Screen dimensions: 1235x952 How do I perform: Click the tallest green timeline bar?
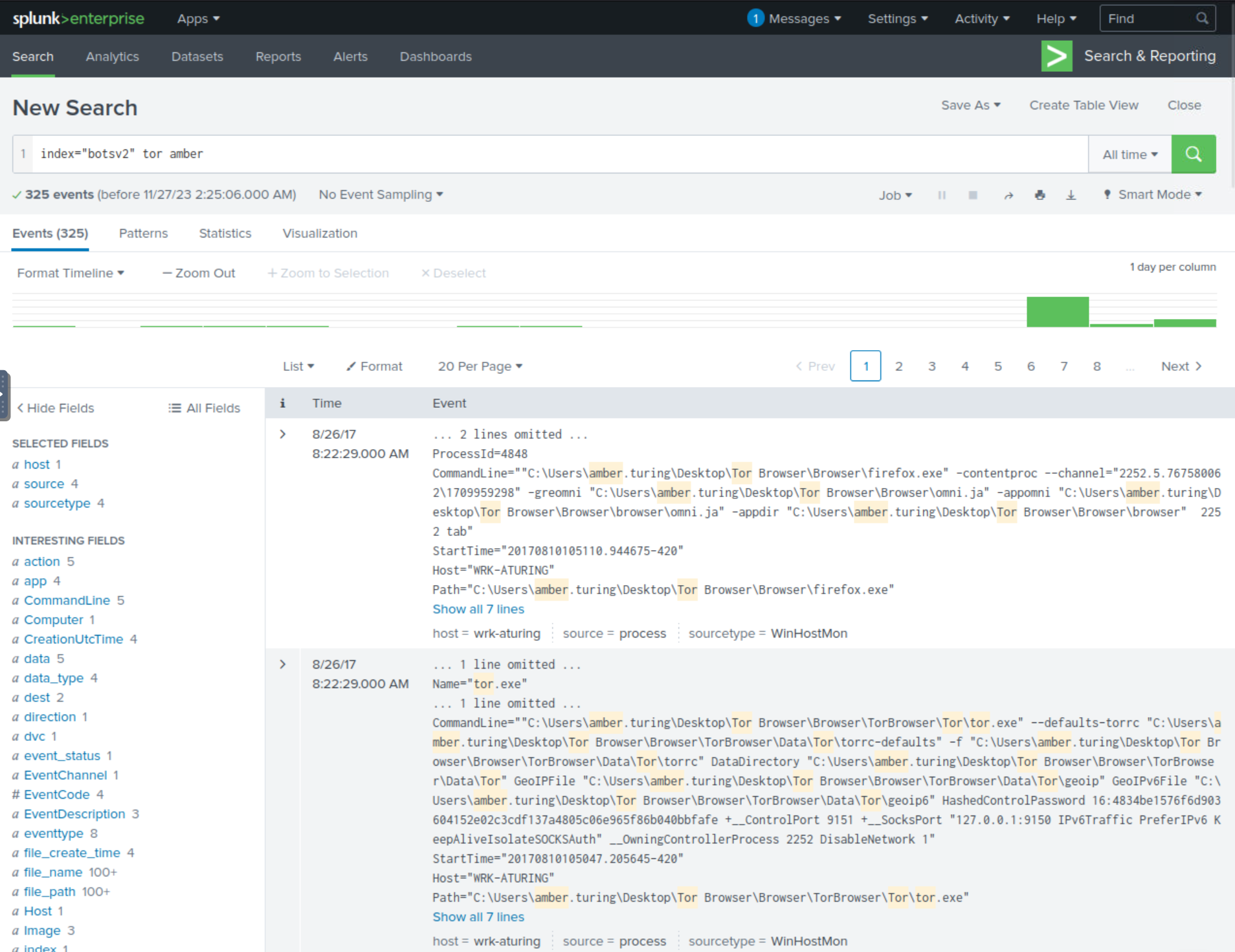(x=1058, y=312)
